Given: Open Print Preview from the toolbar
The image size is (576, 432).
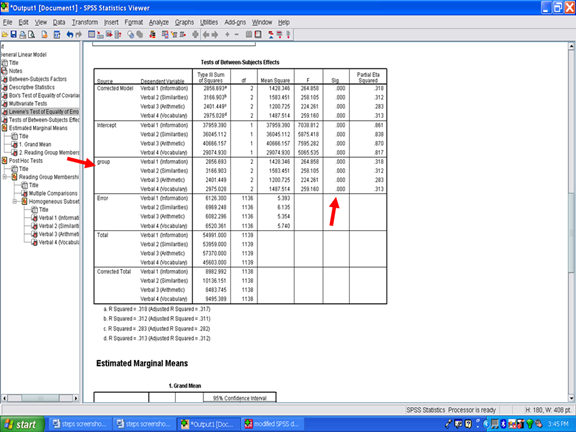Looking at the screenshot, I should click(32, 35).
